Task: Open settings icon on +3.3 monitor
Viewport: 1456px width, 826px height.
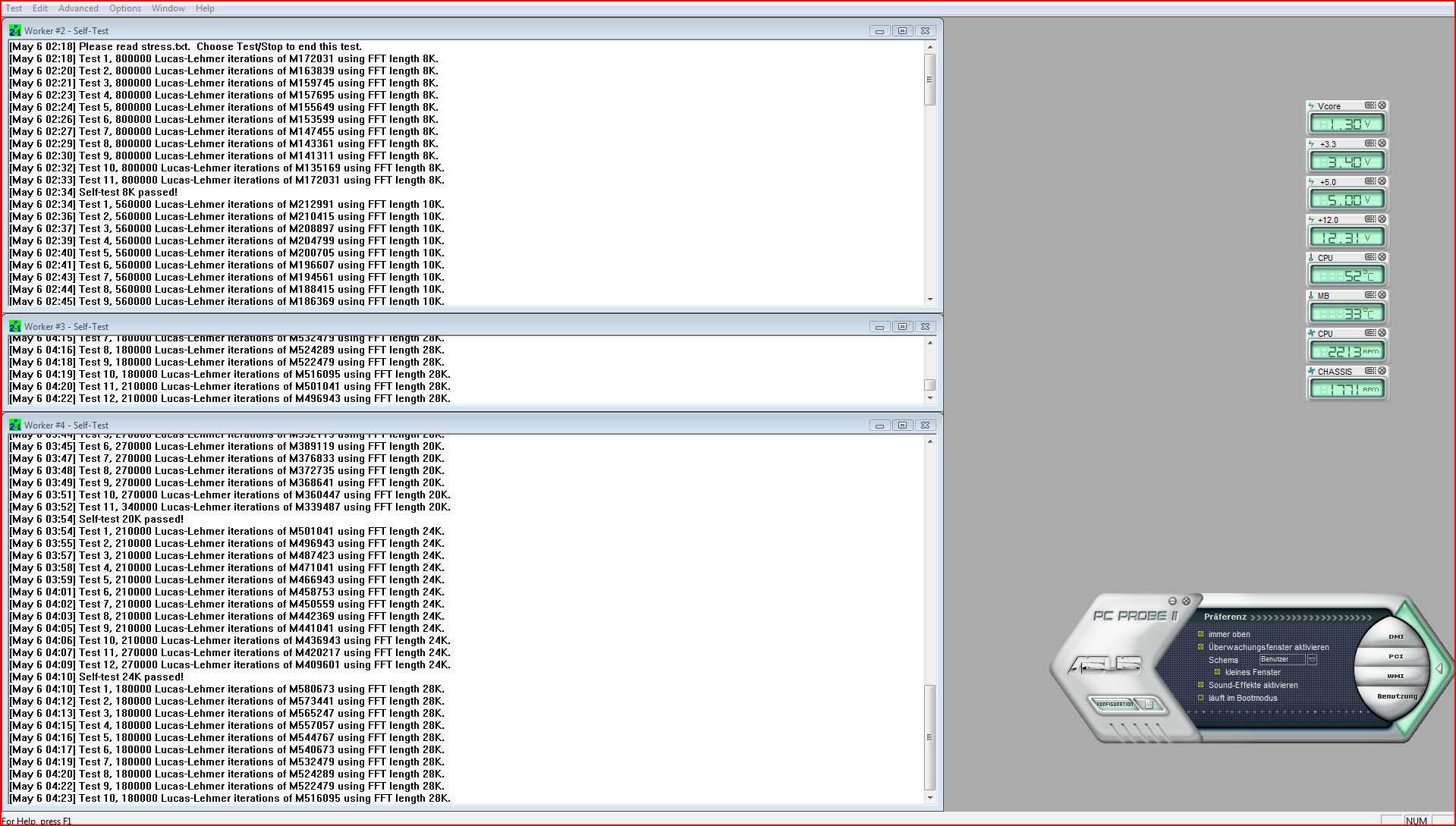Action: click(x=1370, y=143)
